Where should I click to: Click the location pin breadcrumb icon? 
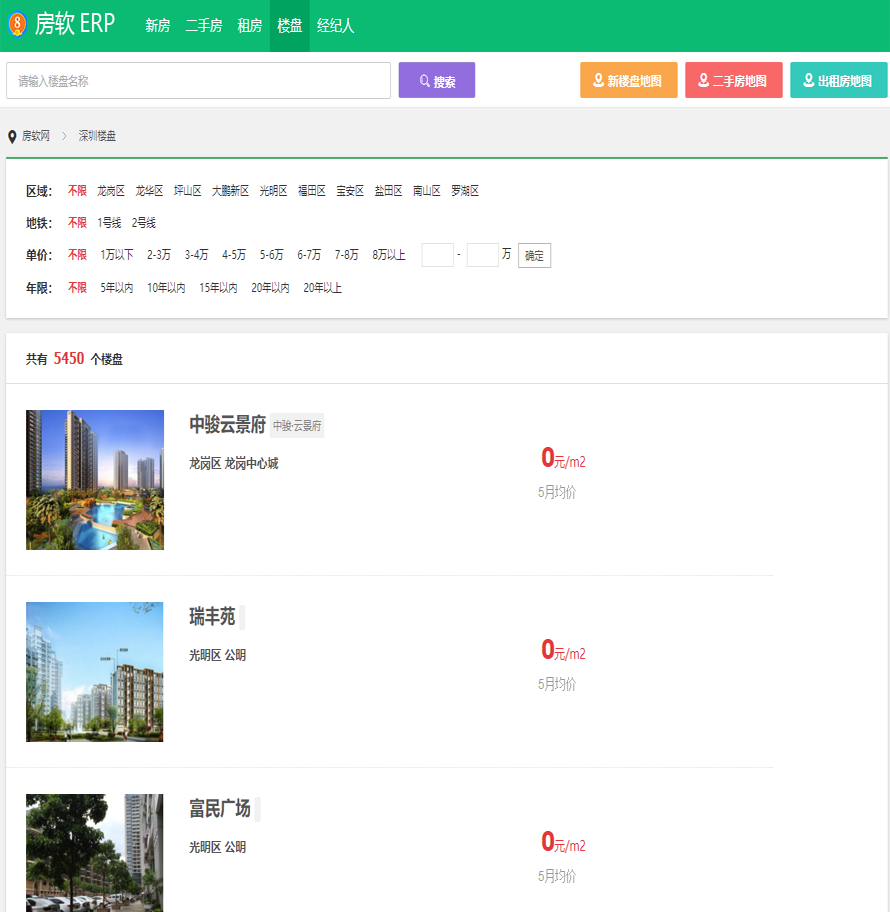12,137
